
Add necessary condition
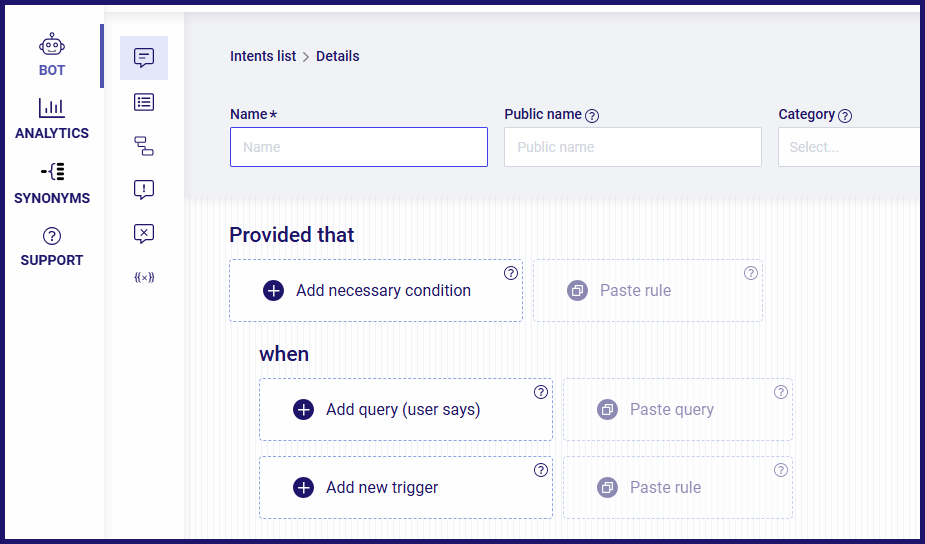click(x=376, y=290)
